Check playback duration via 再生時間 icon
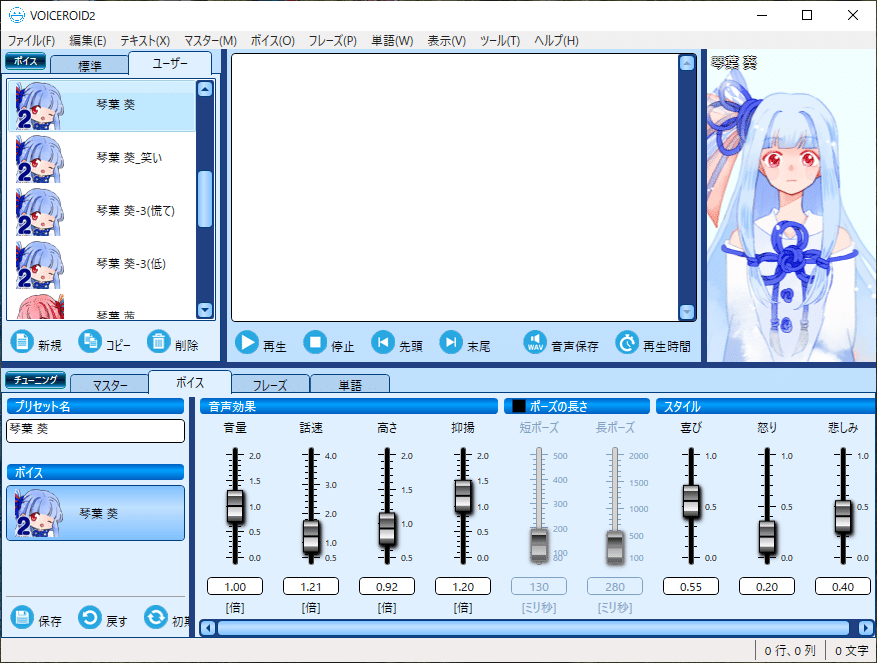The width and height of the screenshot is (877, 663). point(627,342)
